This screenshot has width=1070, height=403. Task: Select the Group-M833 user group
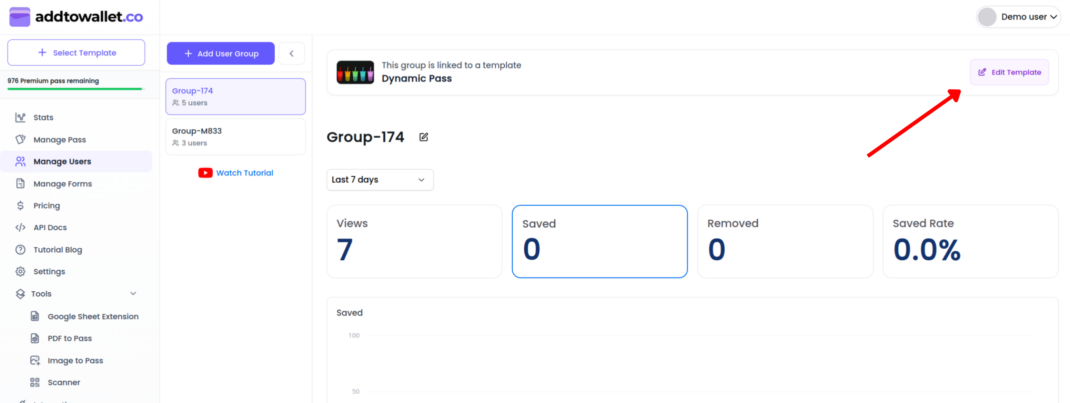coord(235,136)
